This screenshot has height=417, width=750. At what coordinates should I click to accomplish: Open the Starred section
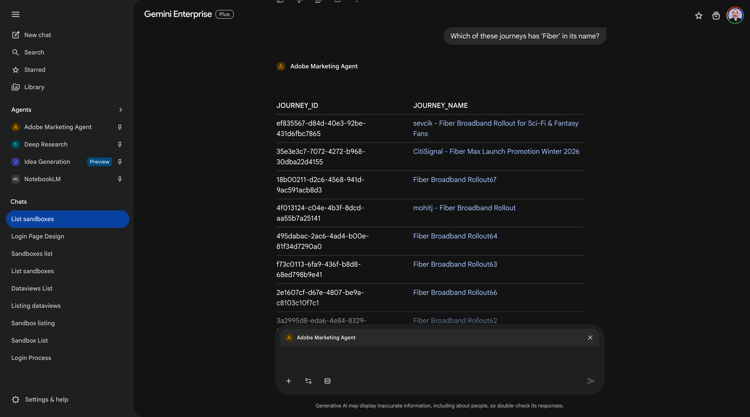pos(34,70)
